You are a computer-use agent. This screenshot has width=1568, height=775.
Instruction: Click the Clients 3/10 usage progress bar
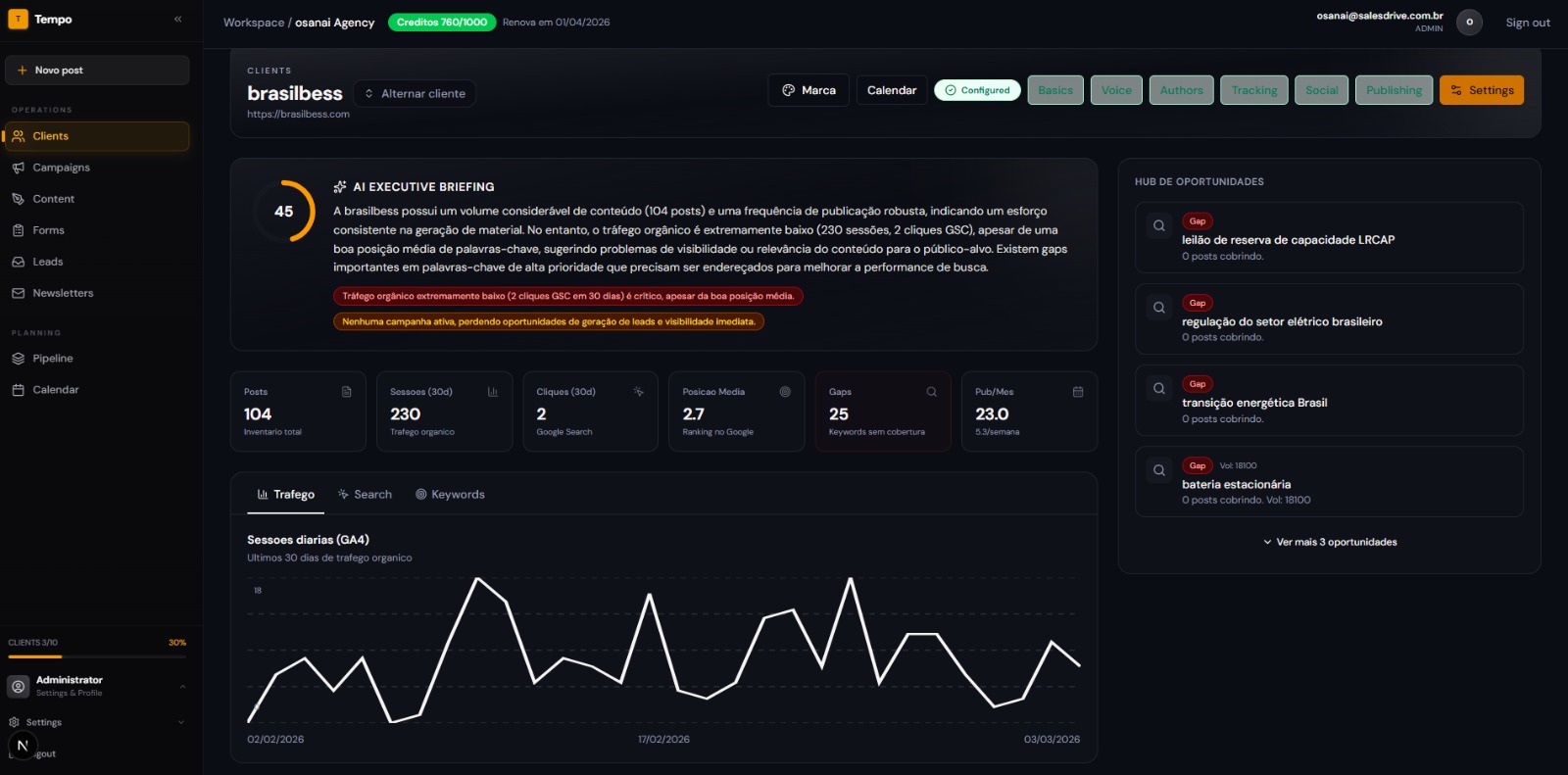click(97, 656)
